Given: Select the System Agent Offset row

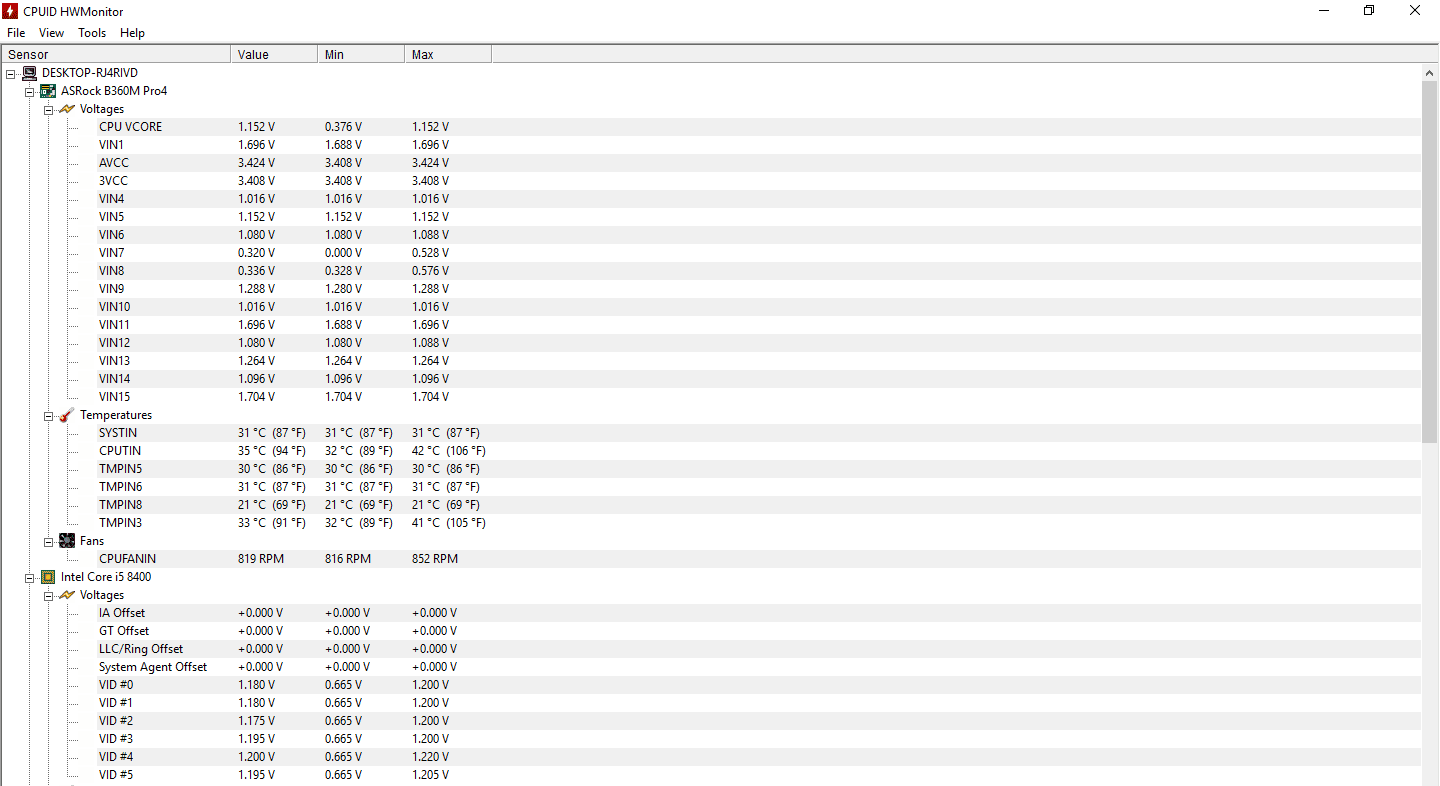Looking at the screenshot, I should [x=758, y=667].
